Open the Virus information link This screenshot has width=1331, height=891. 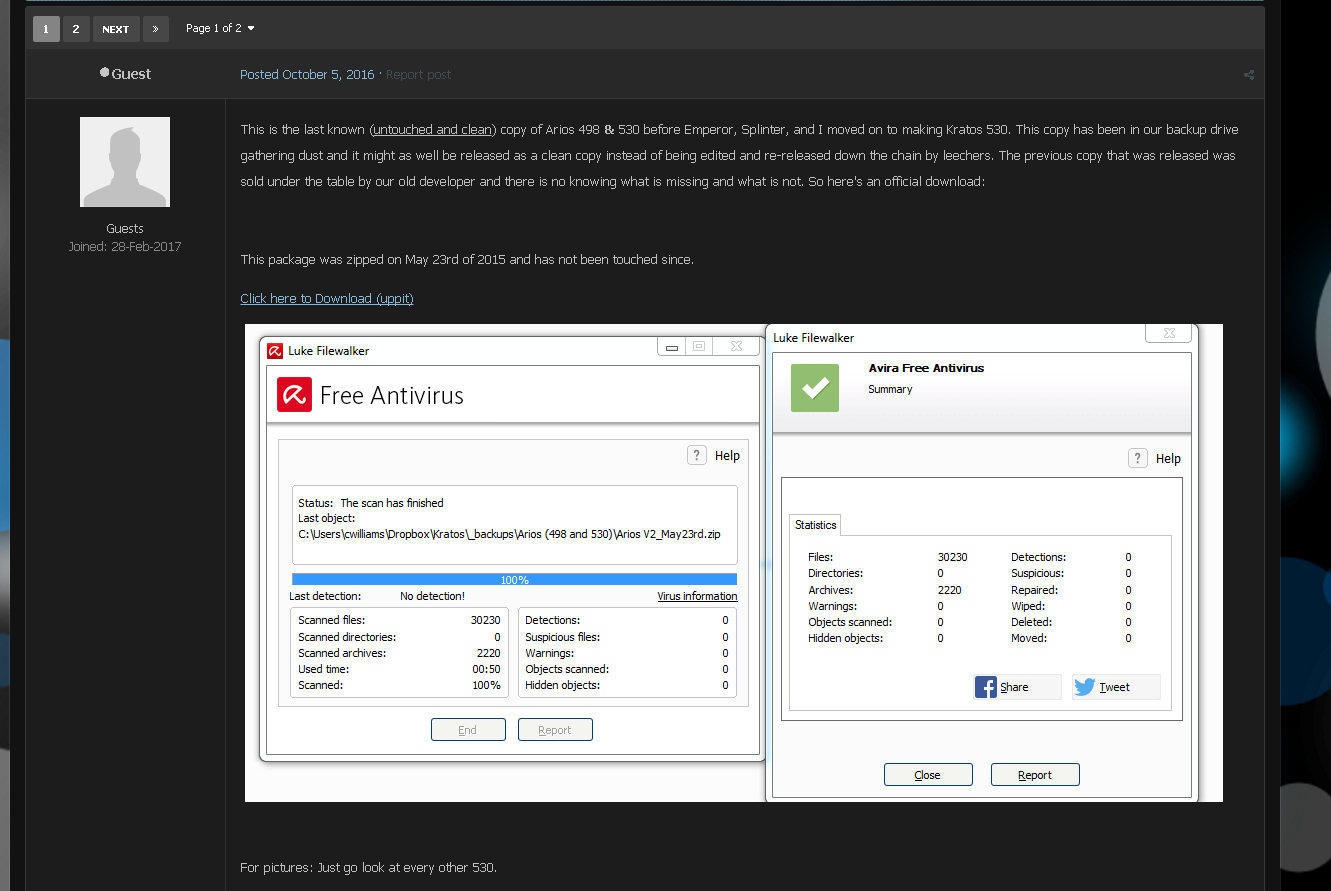(697, 596)
